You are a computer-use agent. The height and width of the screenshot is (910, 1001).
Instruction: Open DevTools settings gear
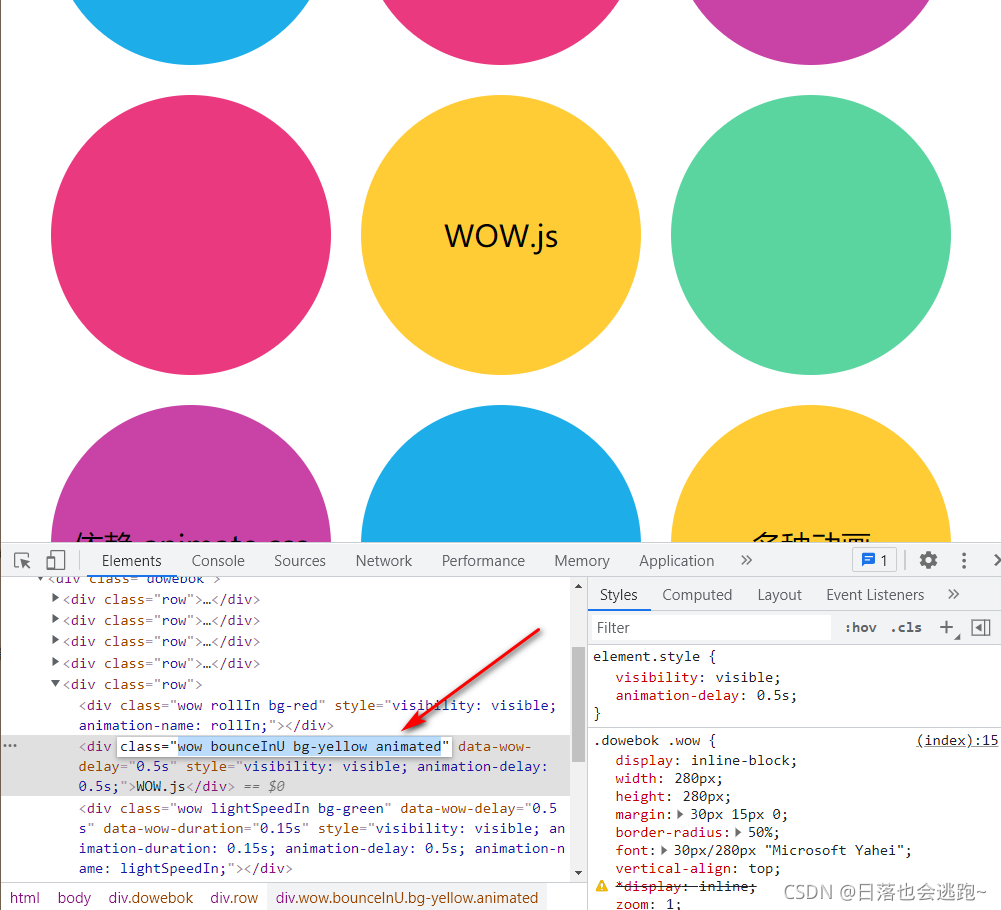point(928,560)
